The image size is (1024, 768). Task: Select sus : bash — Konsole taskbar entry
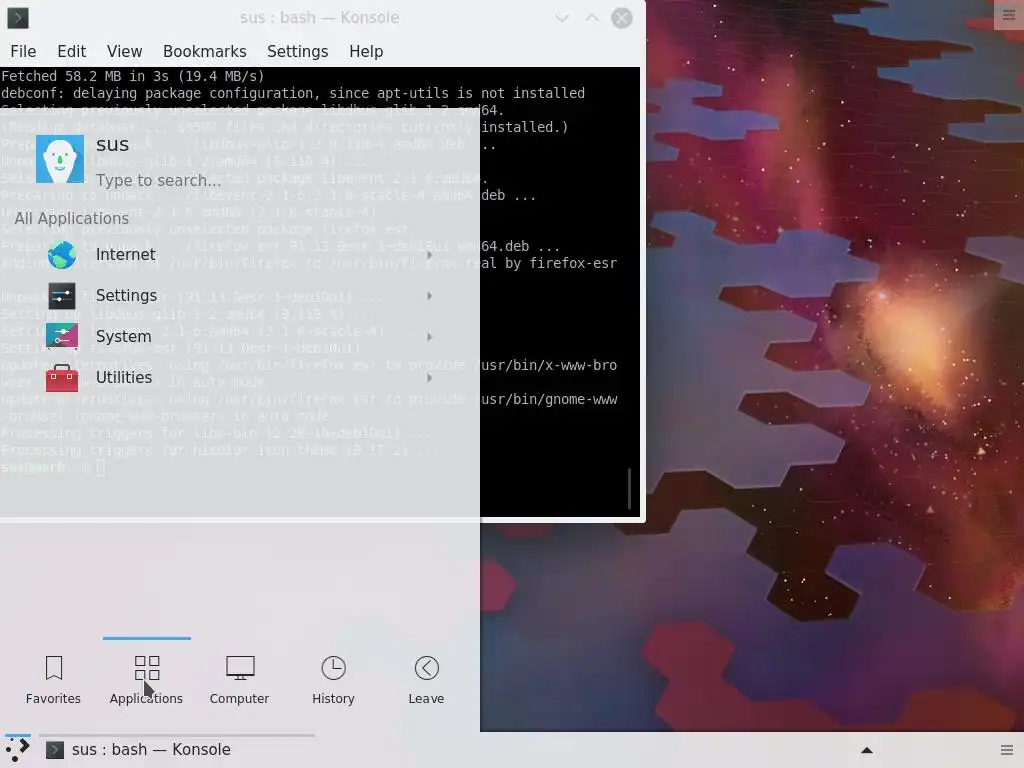(177, 750)
